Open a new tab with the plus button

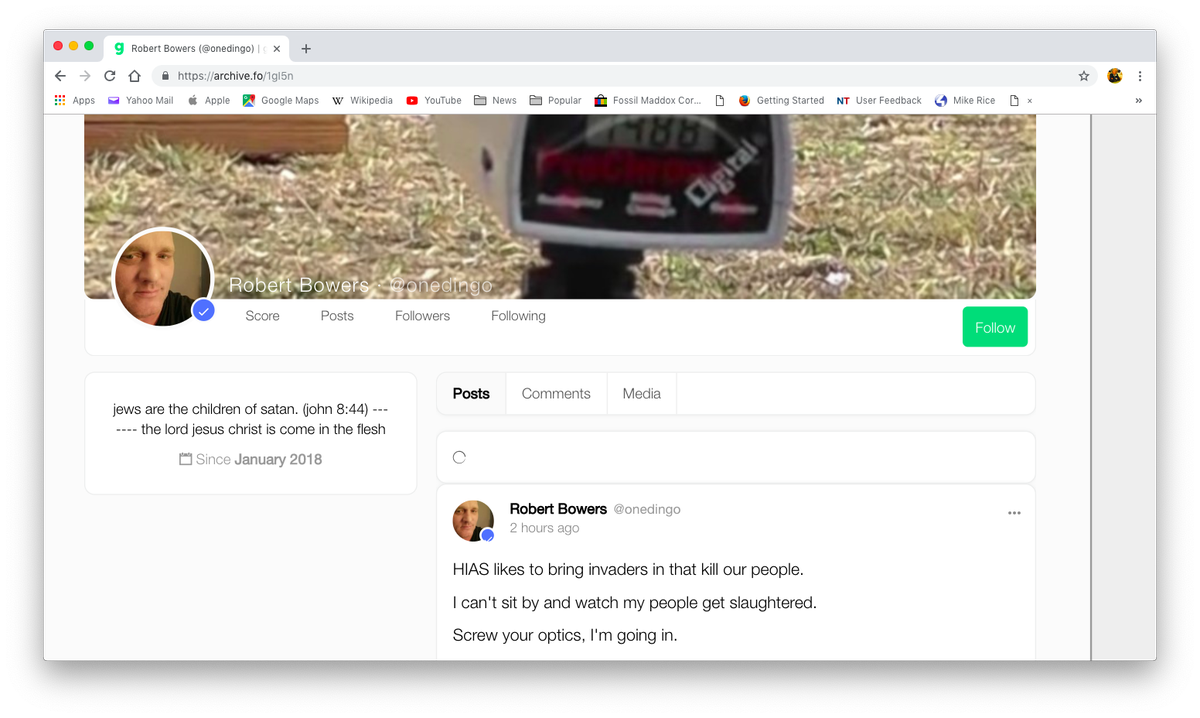point(306,48)
